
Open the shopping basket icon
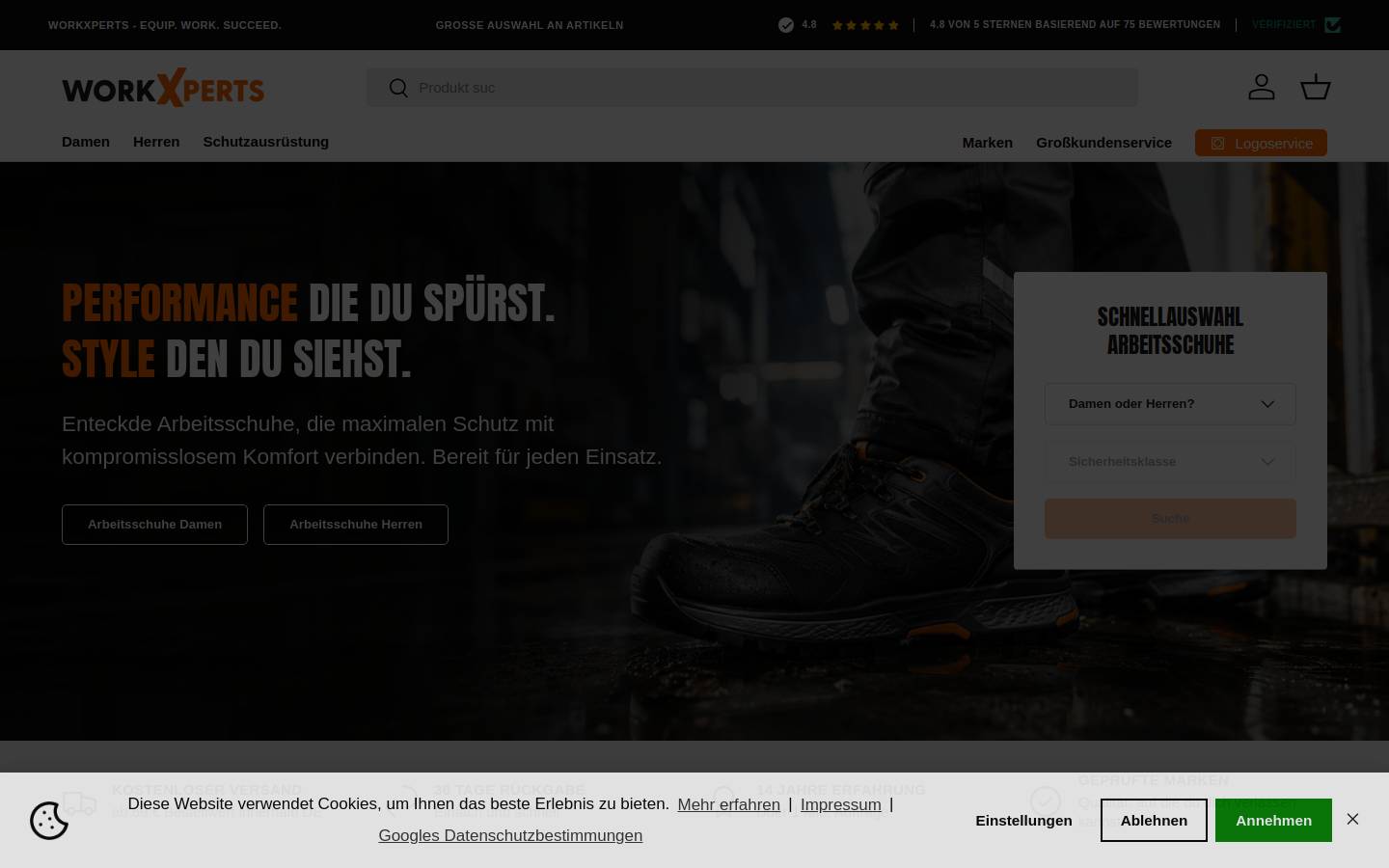(1316, 87)
